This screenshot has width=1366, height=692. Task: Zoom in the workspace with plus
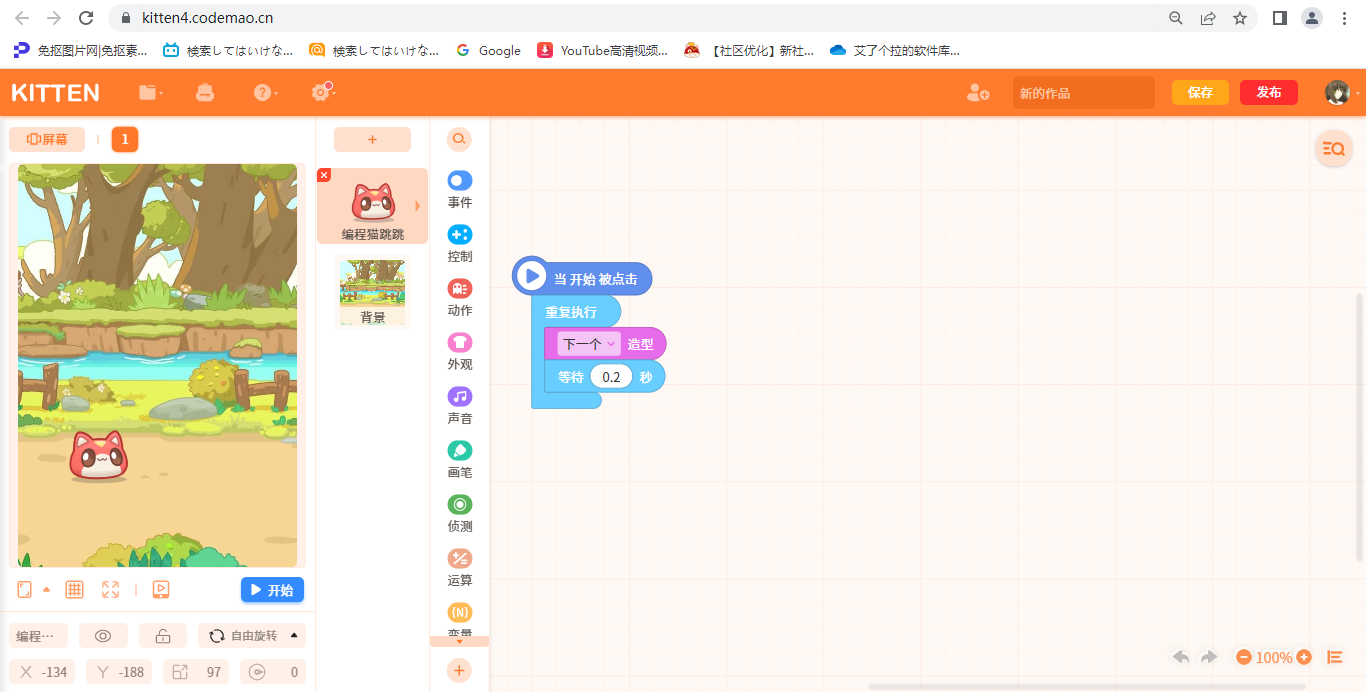click(1304, 657)
